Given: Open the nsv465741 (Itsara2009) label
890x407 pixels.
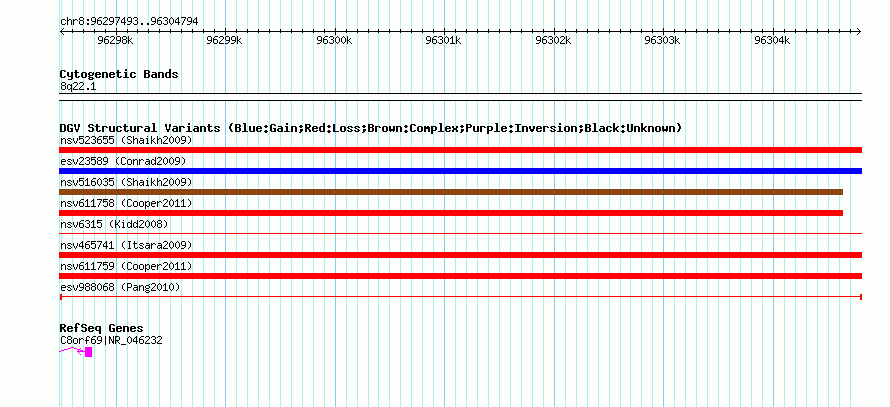Looking at the screenshot, I should click(x=126, y=245).
